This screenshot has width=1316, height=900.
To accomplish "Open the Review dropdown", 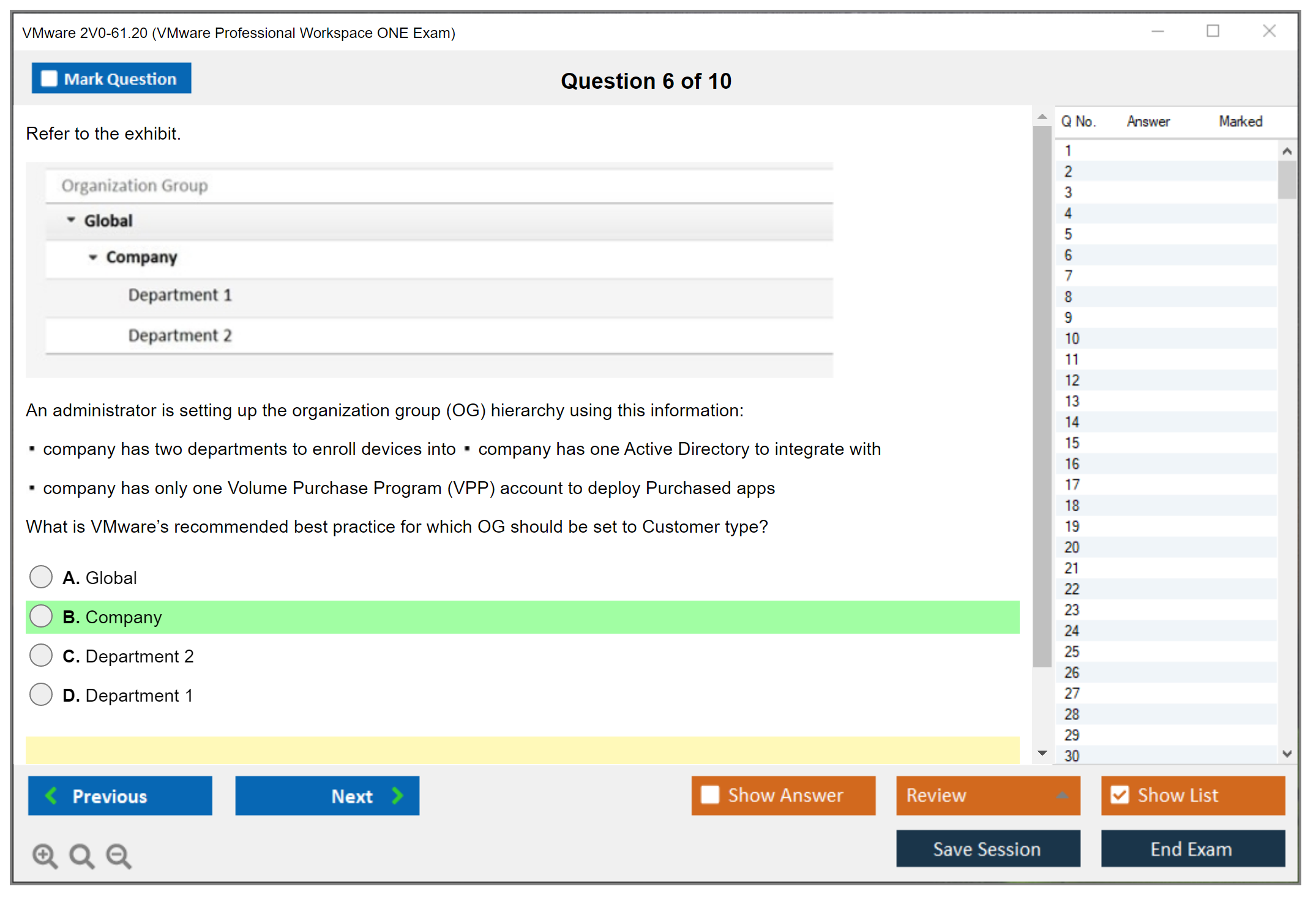I will coord(1062,795).
